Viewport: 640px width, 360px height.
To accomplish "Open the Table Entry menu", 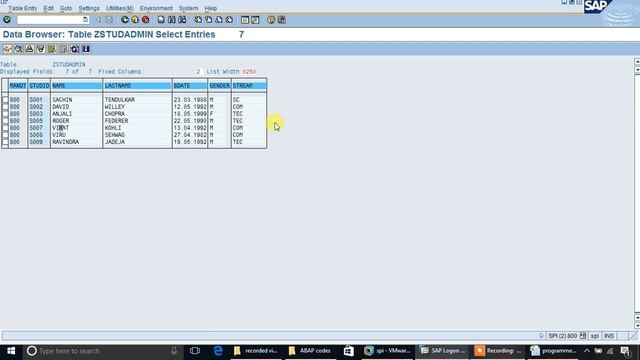I will [22, 8].
